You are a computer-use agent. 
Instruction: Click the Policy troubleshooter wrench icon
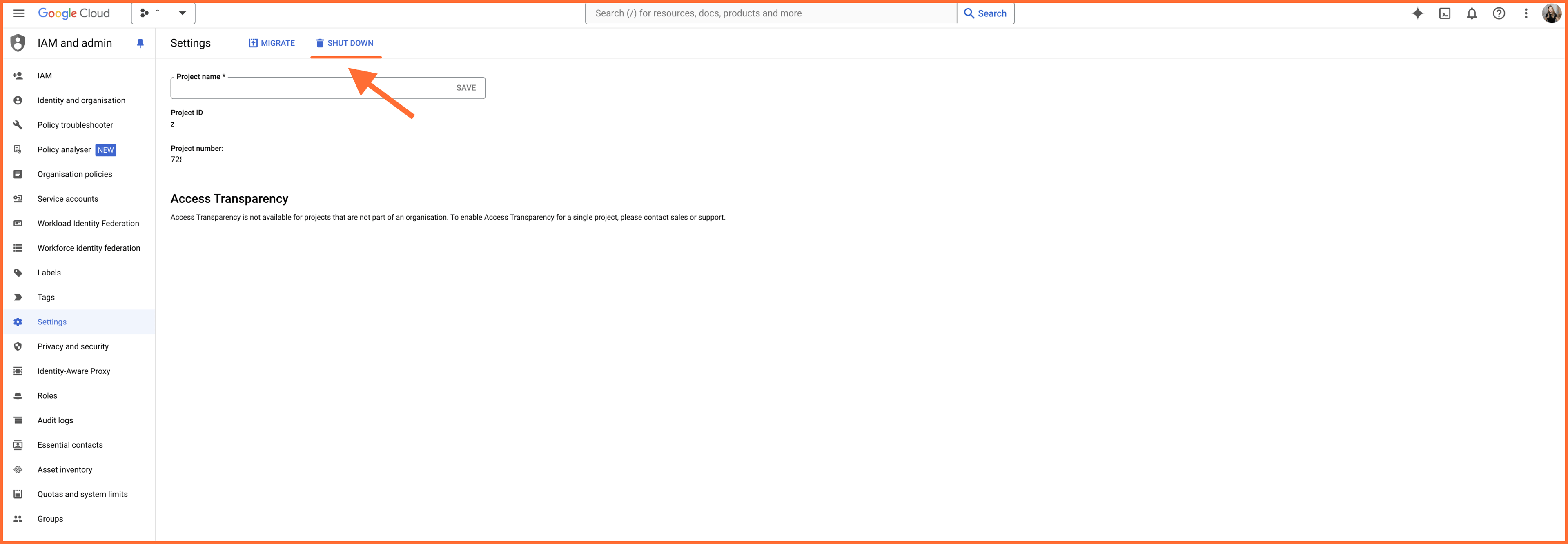18,125
